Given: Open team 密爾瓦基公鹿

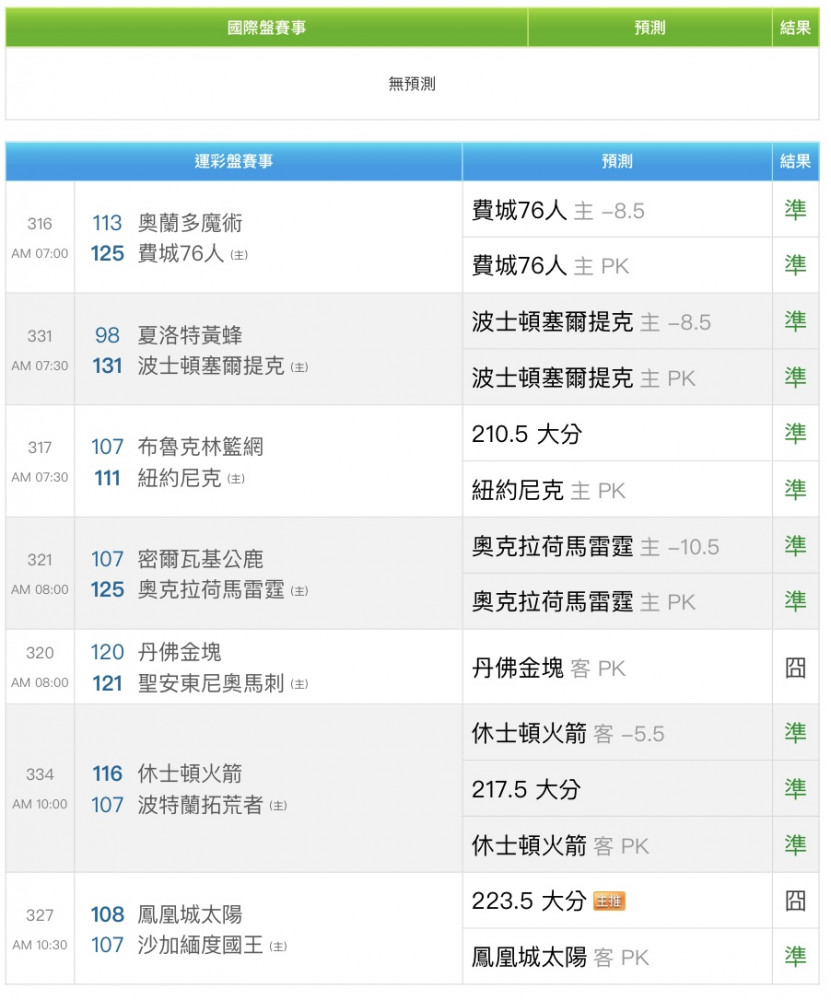Looking at the screenshot, I should click(x=200, y=559).
